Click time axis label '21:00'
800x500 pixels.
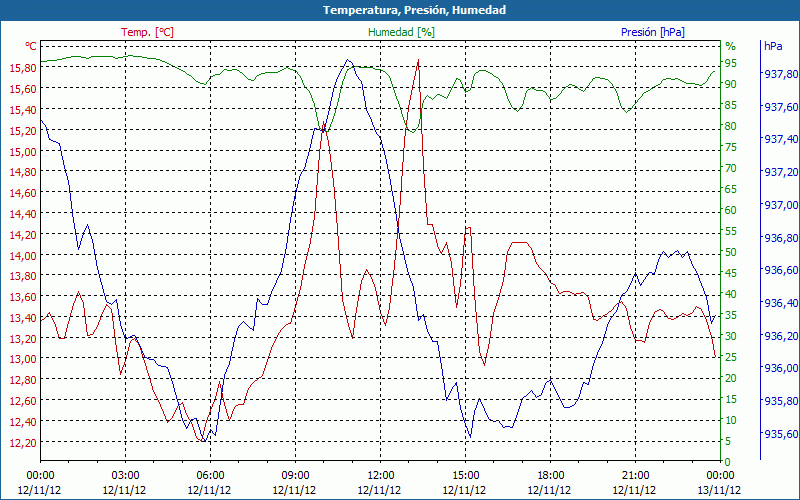pyautogui.click(x=636, y=476)
